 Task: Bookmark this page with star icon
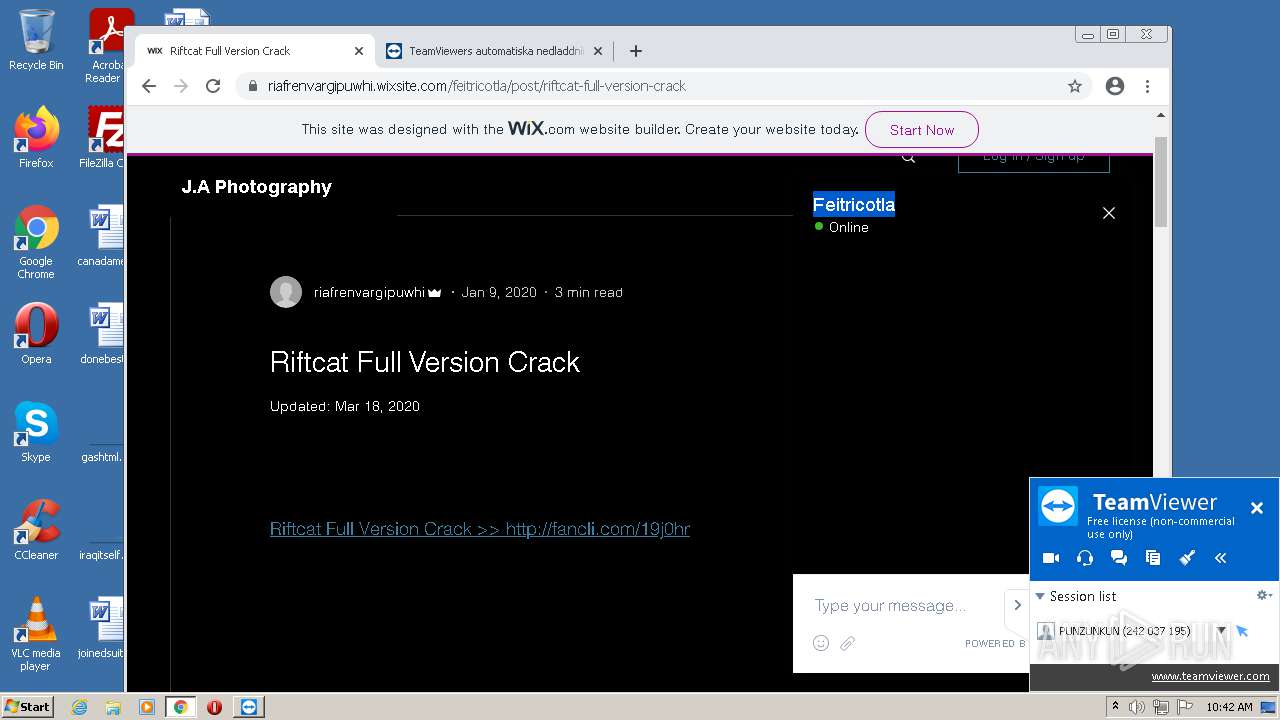(x=1075, y=86)
